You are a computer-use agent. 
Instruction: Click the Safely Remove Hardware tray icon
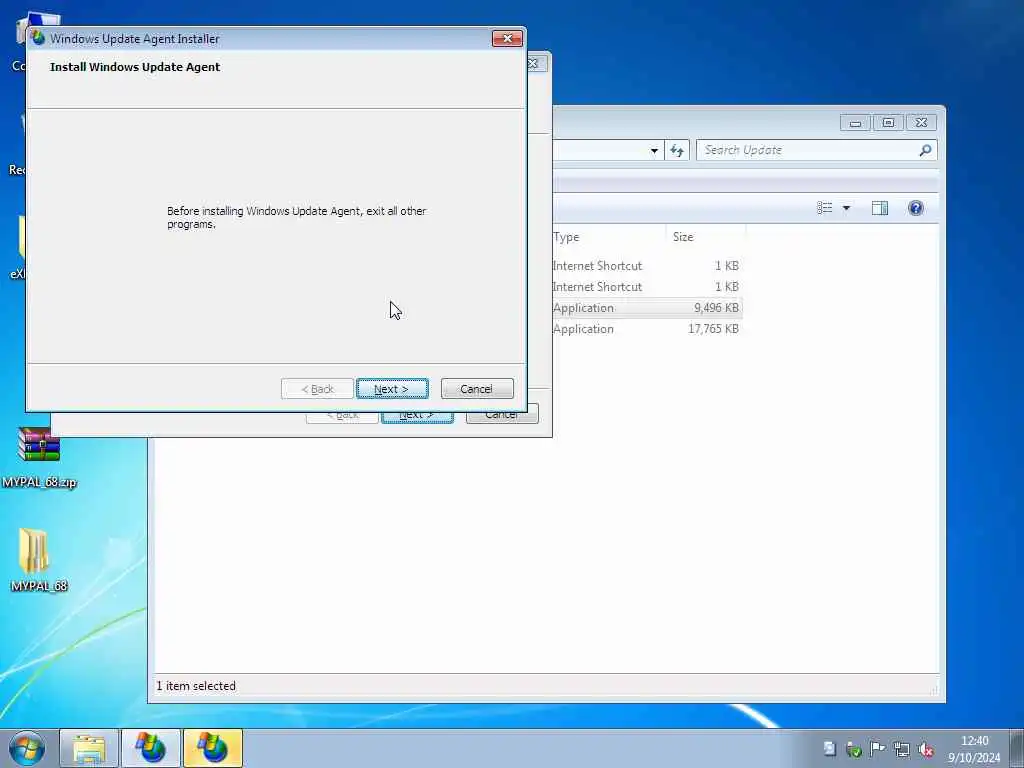point(854,749)
